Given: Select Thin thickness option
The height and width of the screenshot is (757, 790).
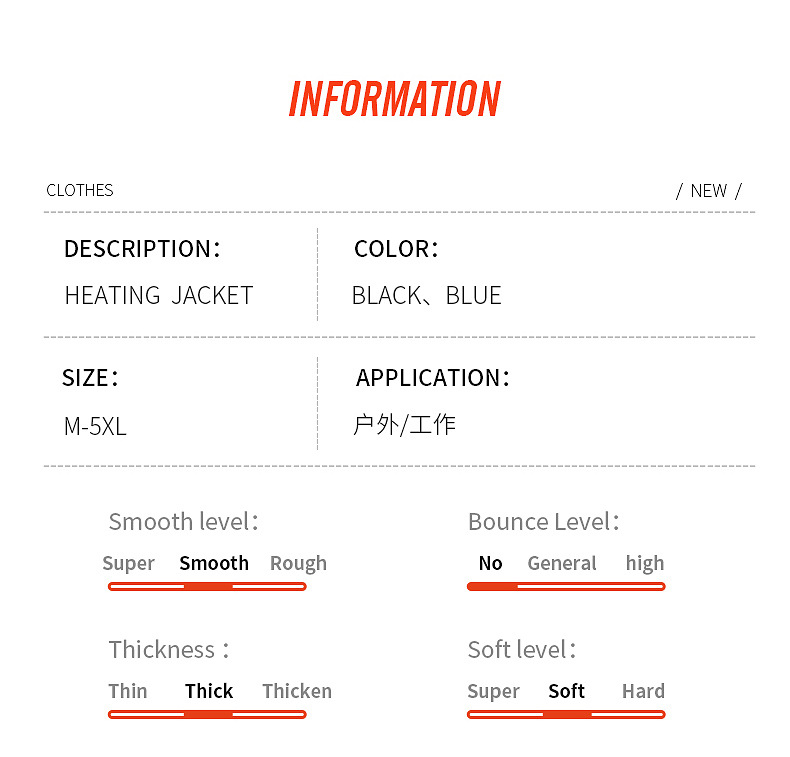Looking at the screenshot, I should point(128,691).
